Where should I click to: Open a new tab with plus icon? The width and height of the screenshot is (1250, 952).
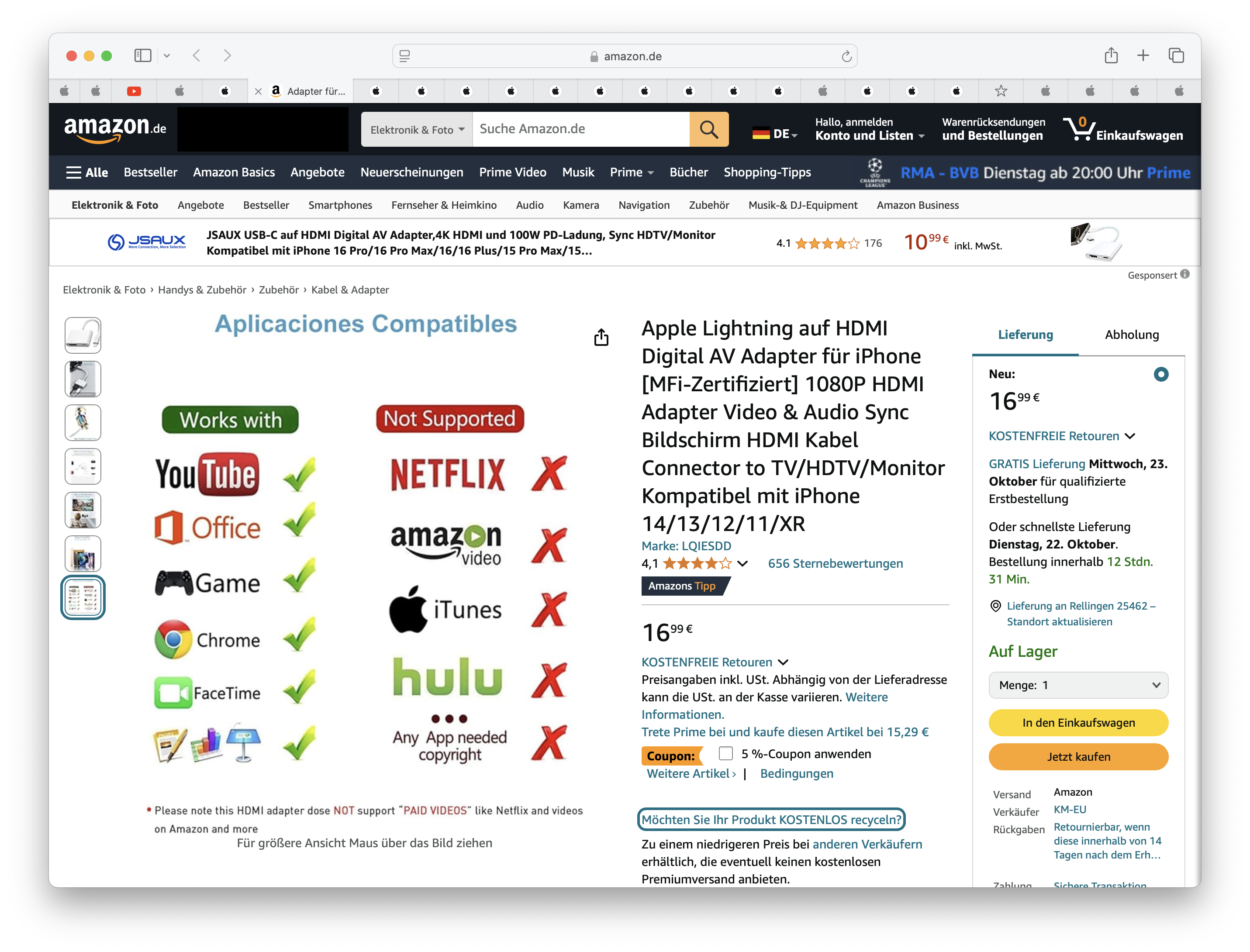(1143, 55)
